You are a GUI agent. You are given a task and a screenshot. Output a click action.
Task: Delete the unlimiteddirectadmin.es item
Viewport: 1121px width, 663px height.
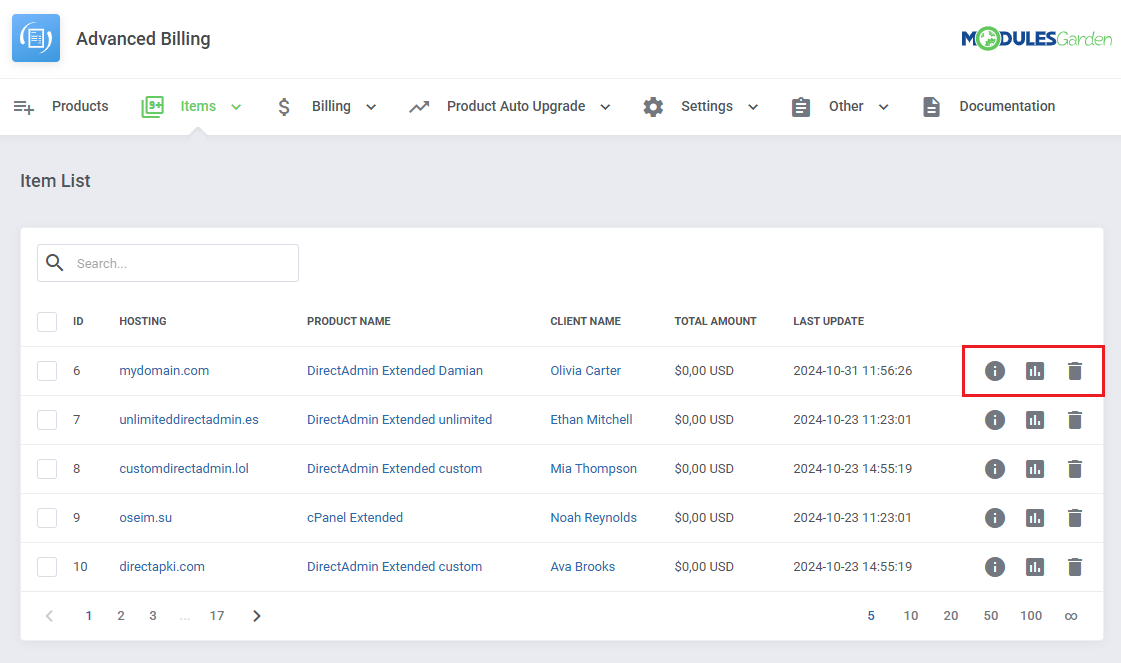coord(1075,420)
